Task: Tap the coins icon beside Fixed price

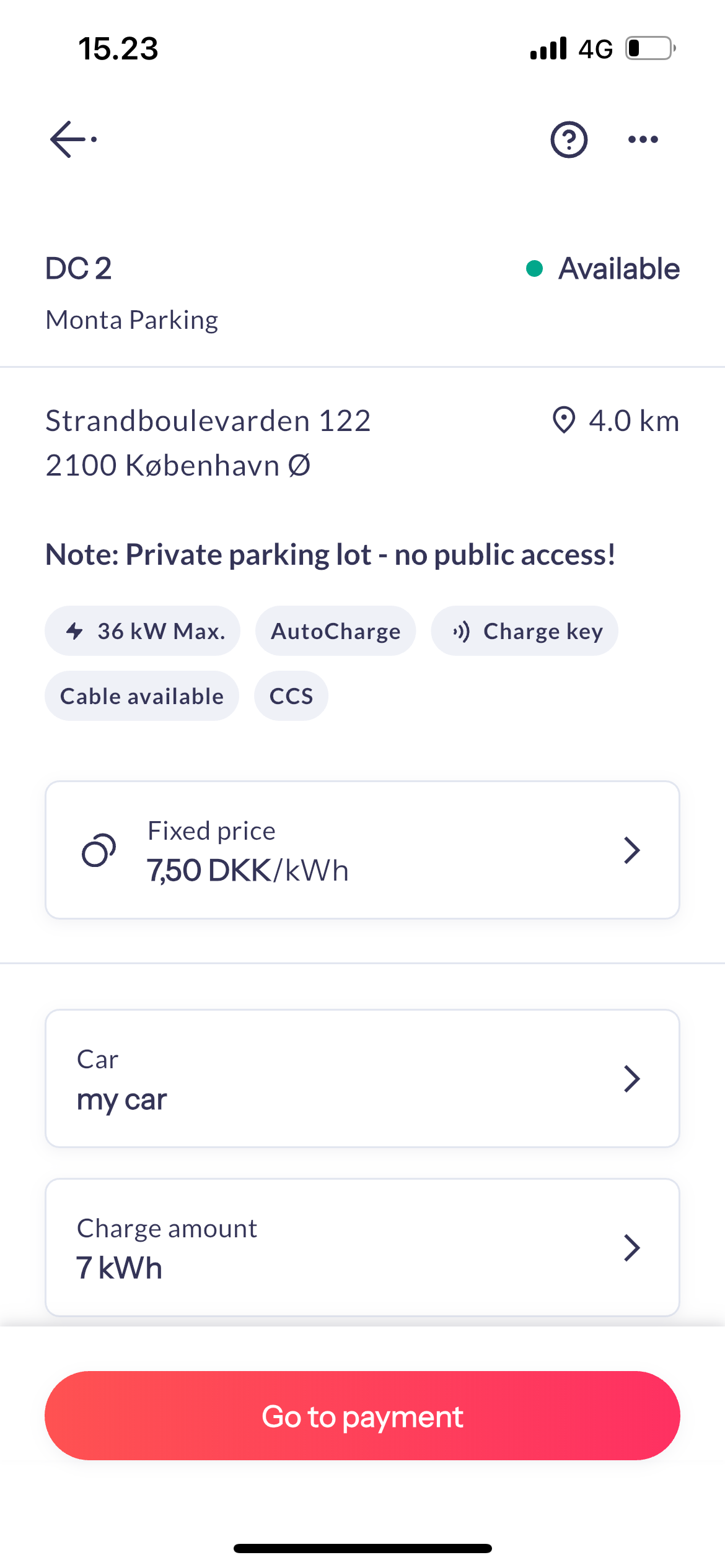Action: [99, 850]
